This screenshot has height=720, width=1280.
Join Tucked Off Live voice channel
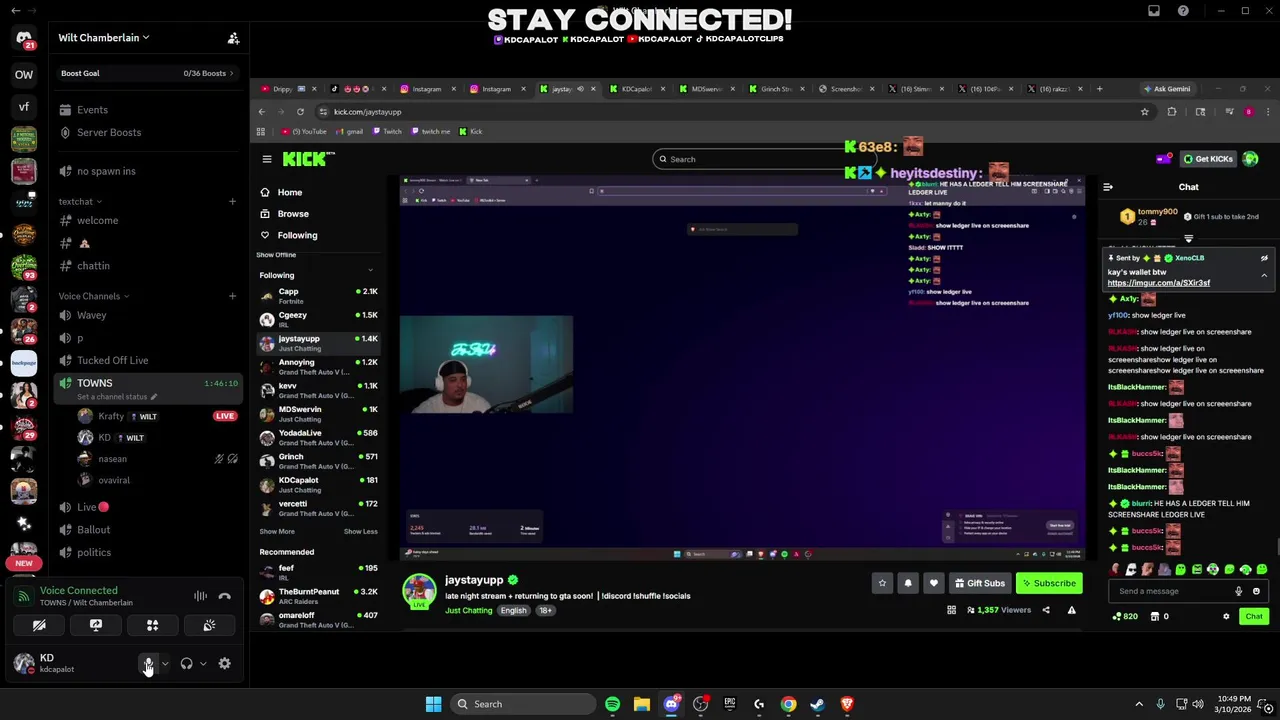(x=147, y=360)
